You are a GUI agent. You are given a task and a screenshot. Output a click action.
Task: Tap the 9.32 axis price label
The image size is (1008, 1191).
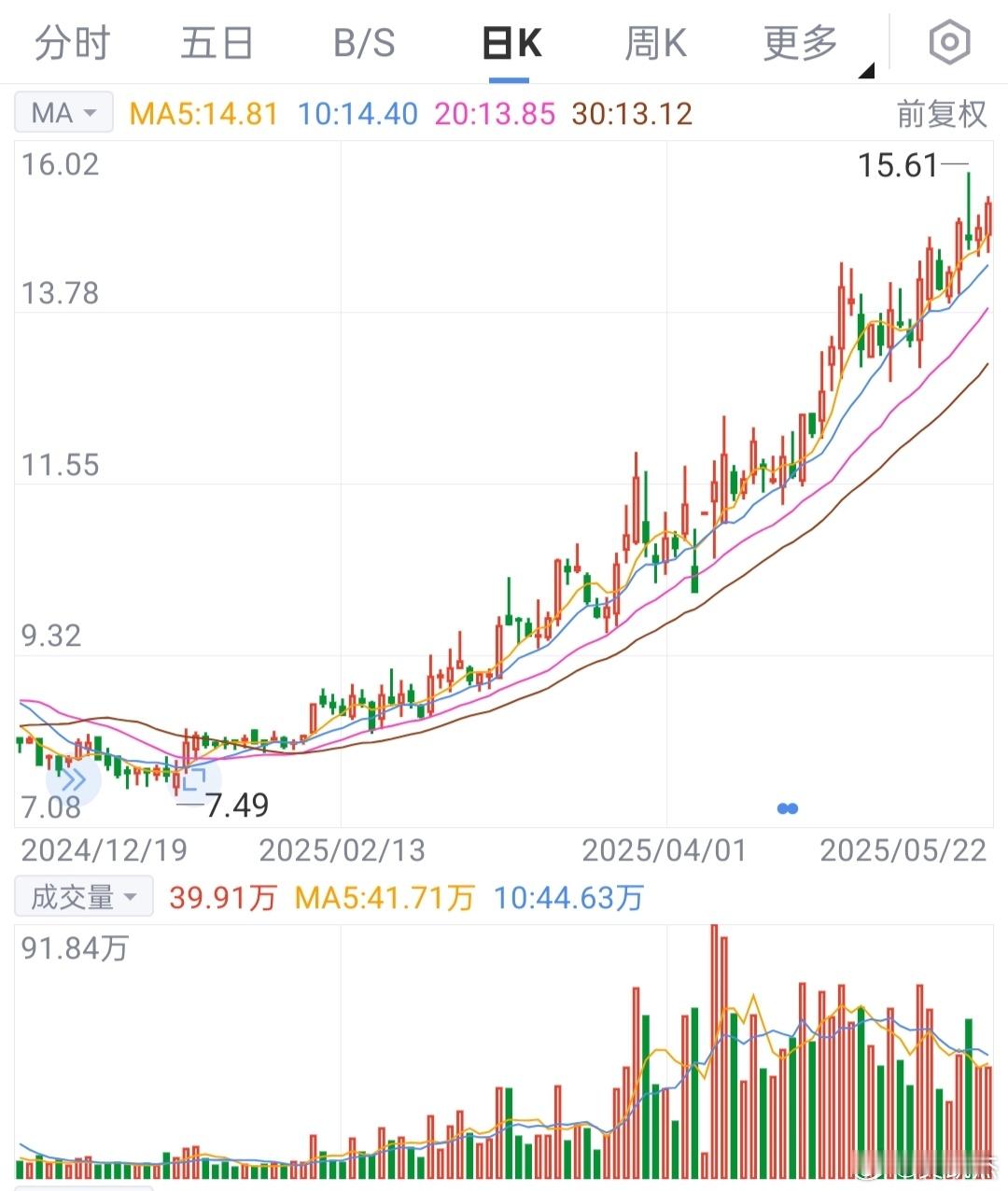coord(51,637)
